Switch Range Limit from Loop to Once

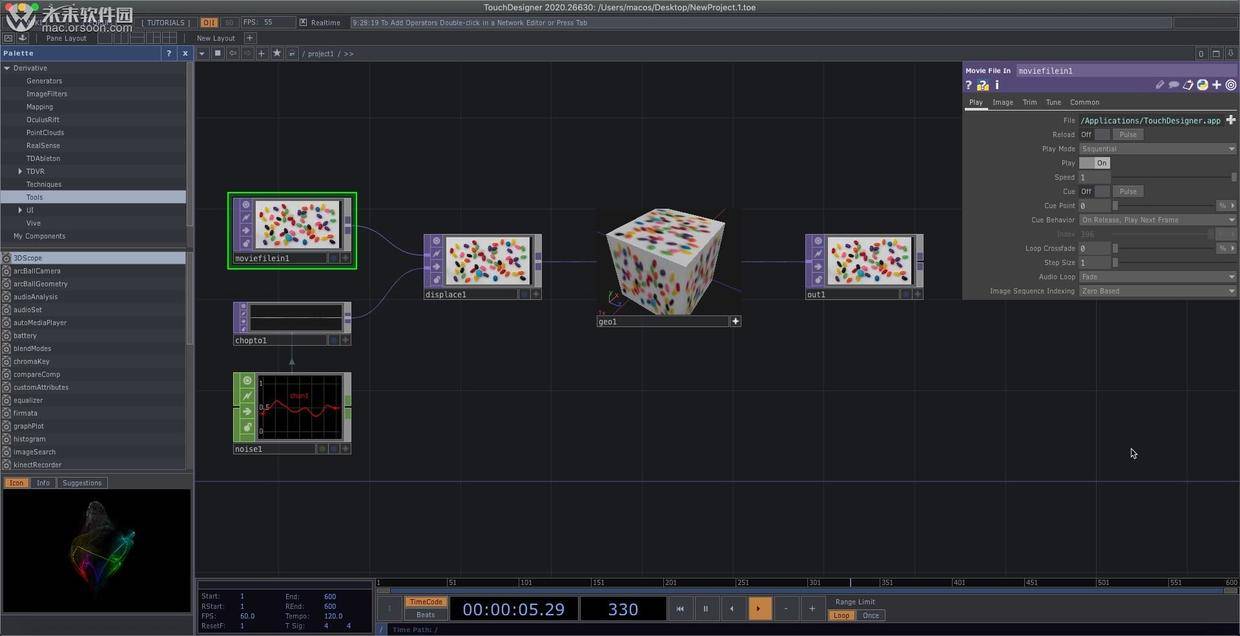pyautogui.click(x=870, y=615)
